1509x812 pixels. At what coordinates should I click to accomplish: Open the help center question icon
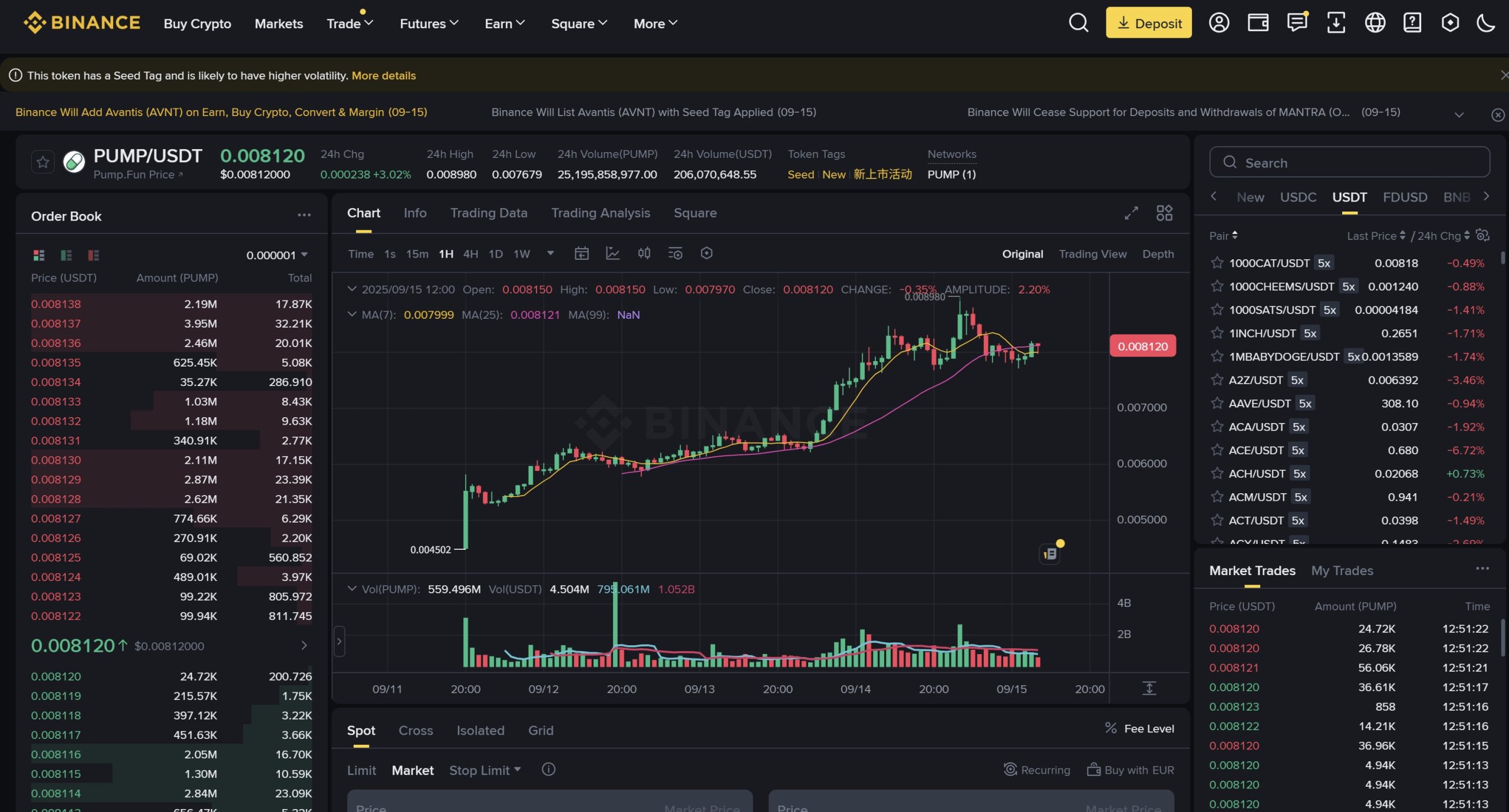[x=1412, y=23]
